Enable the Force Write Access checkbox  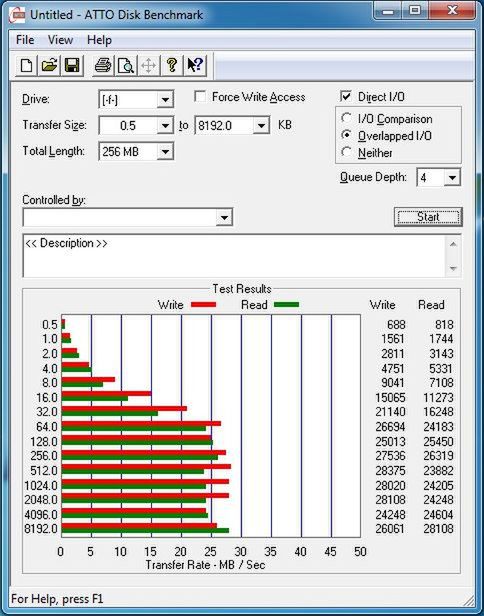point(200,97)
